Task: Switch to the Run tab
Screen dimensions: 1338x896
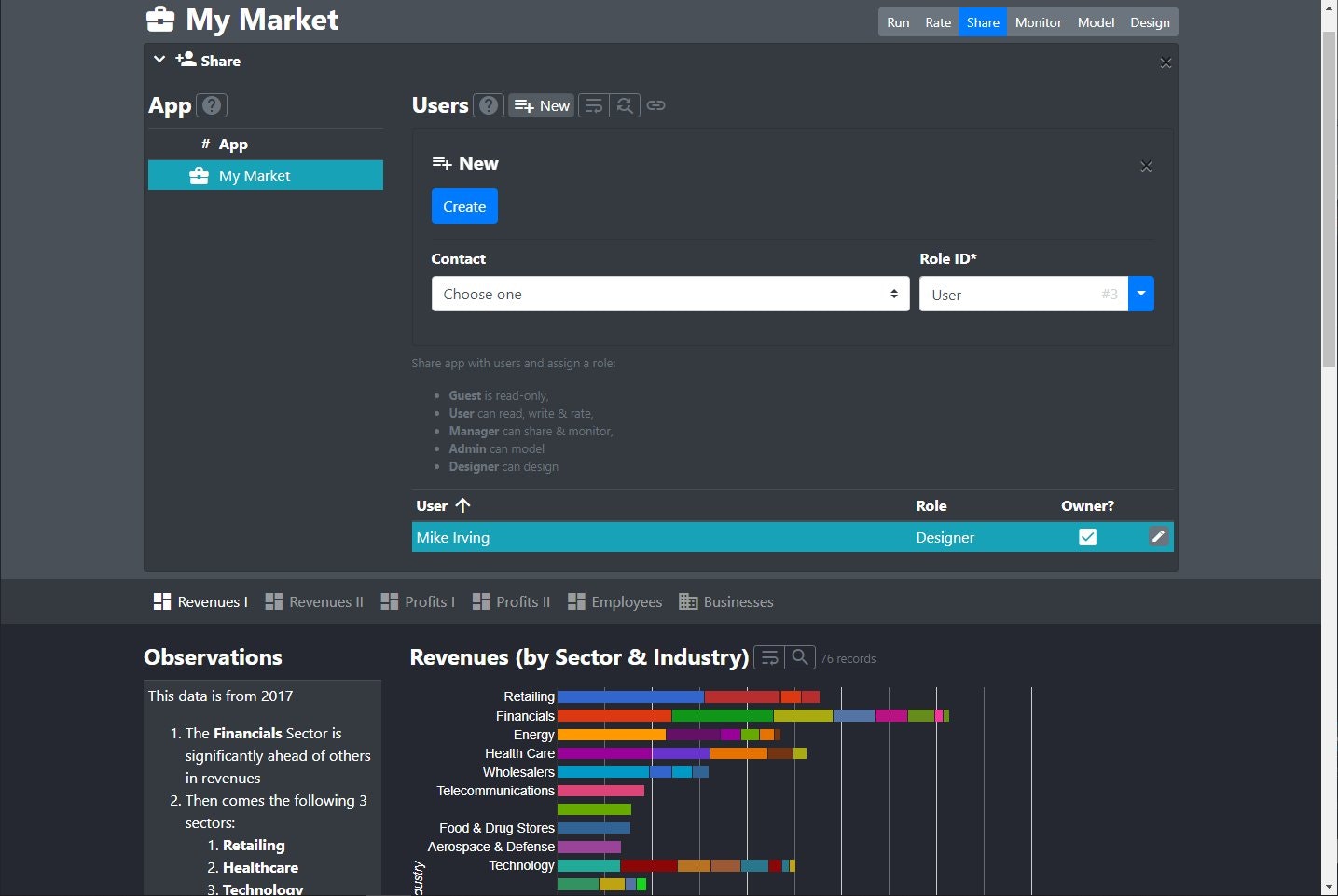Action: pyautogui.click(x=898, y=22)
